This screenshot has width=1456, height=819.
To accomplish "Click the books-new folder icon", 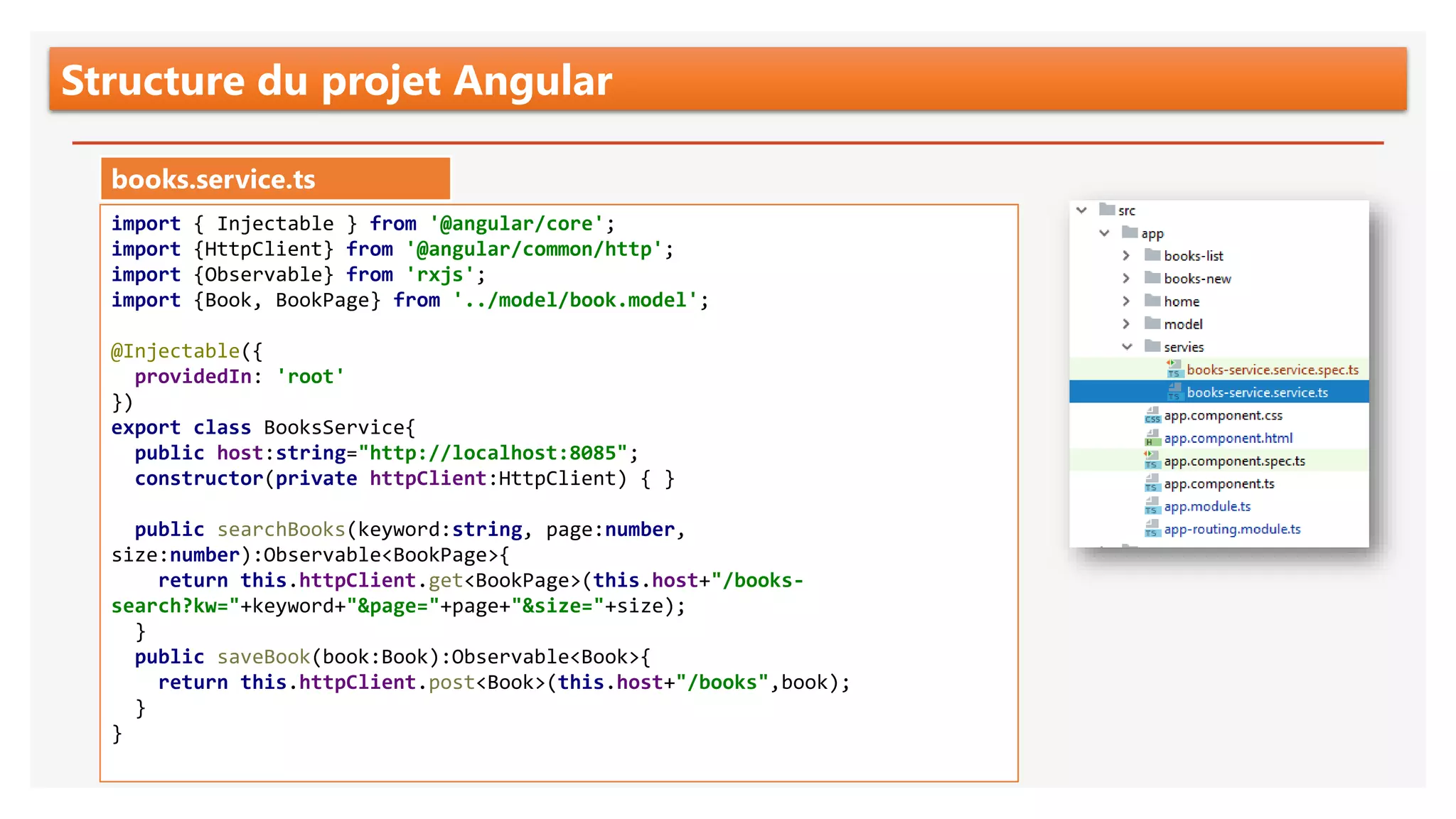I will pyautogui.click(x=1152, y=278).
